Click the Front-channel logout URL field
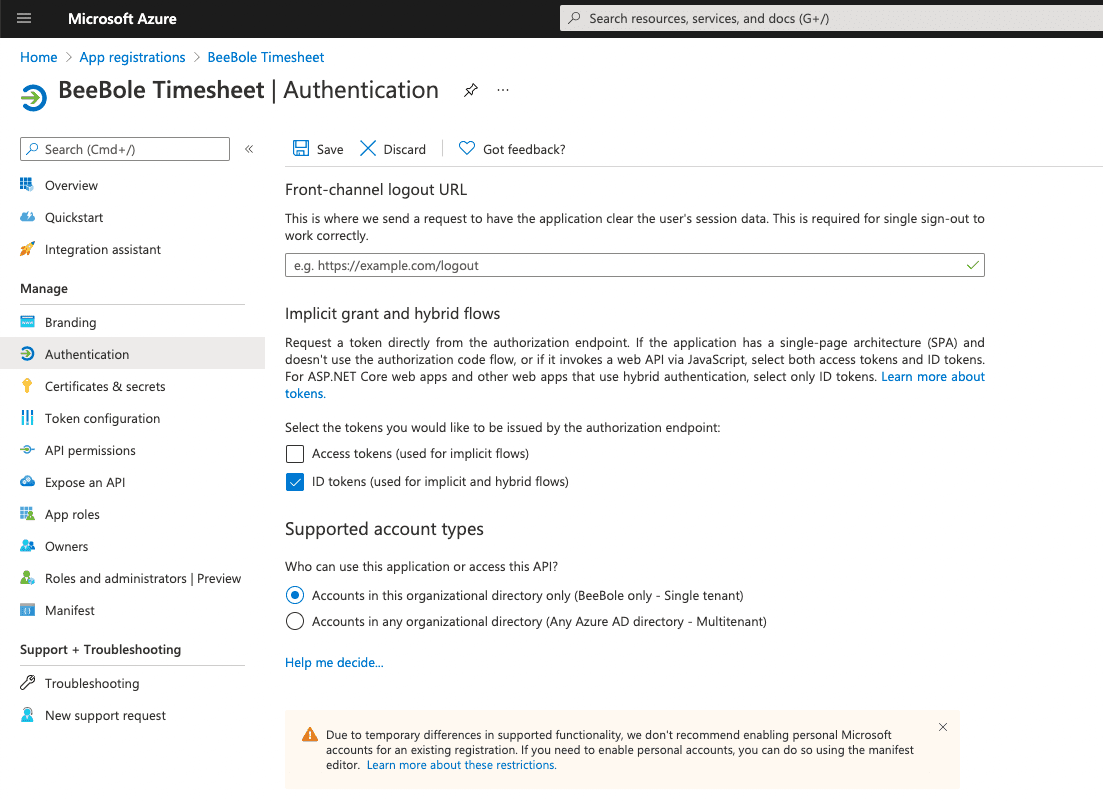Image resolution: width=1103 pixels, height=801 pixels. click(634, 265)
